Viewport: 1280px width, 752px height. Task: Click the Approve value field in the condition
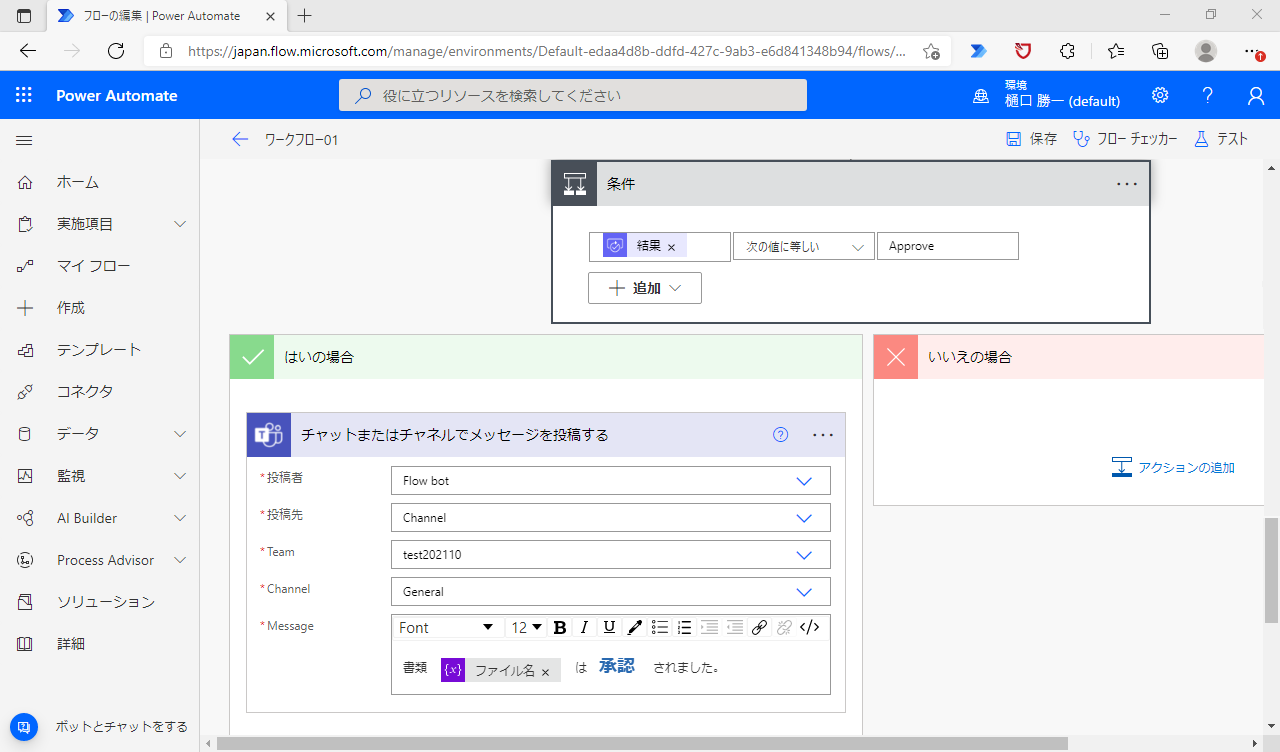click(x=947, y=246)
